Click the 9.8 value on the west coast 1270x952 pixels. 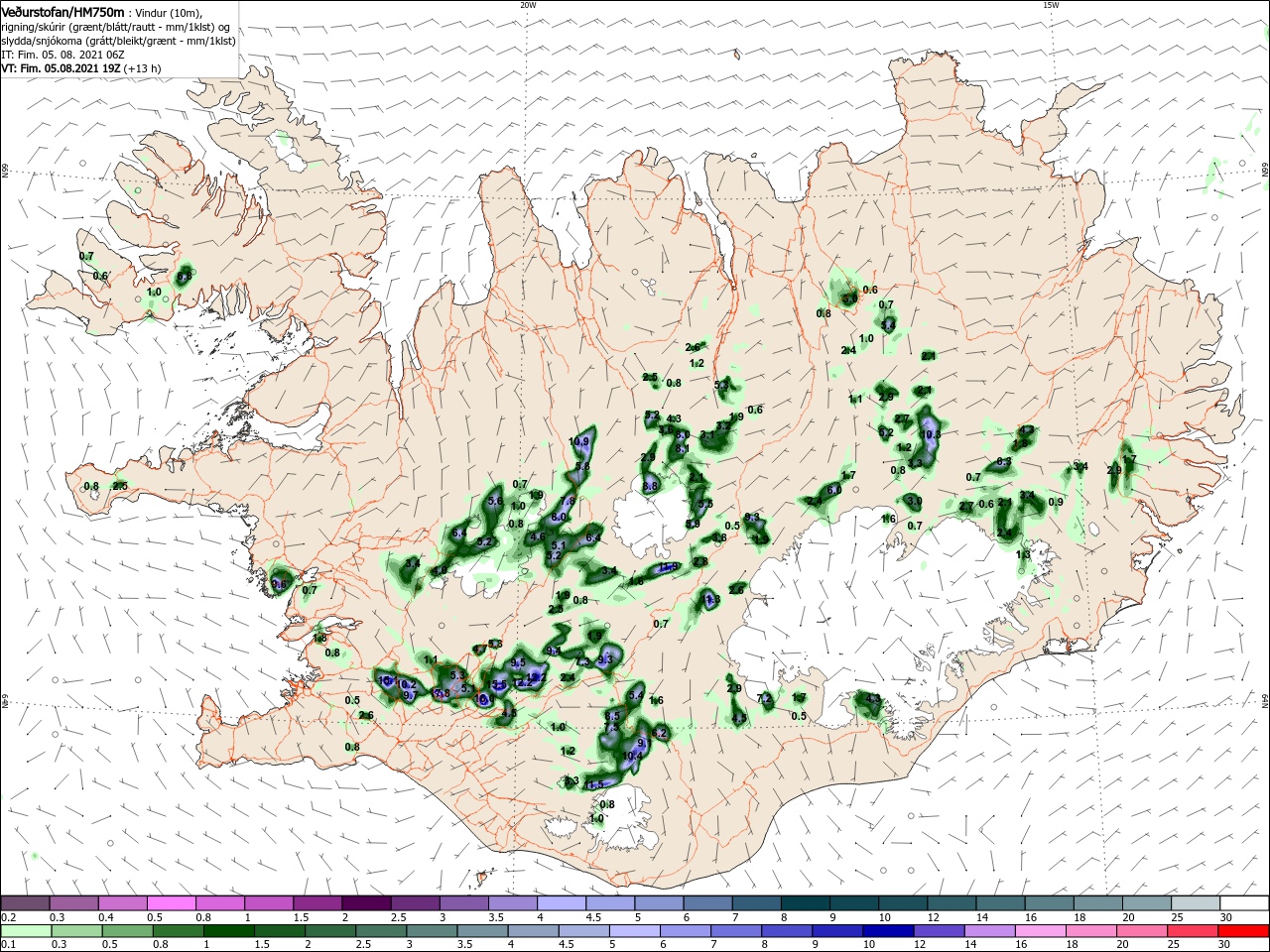pos(279,584)
